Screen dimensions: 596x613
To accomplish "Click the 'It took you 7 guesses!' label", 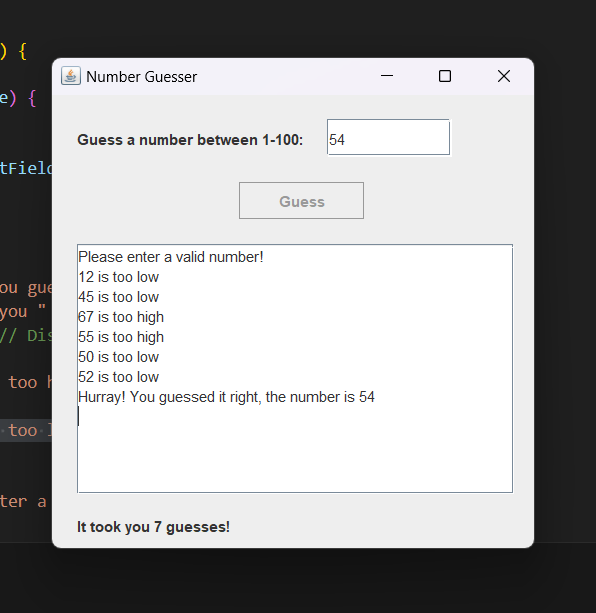I will pyautogui.click(x=153, y=527).
